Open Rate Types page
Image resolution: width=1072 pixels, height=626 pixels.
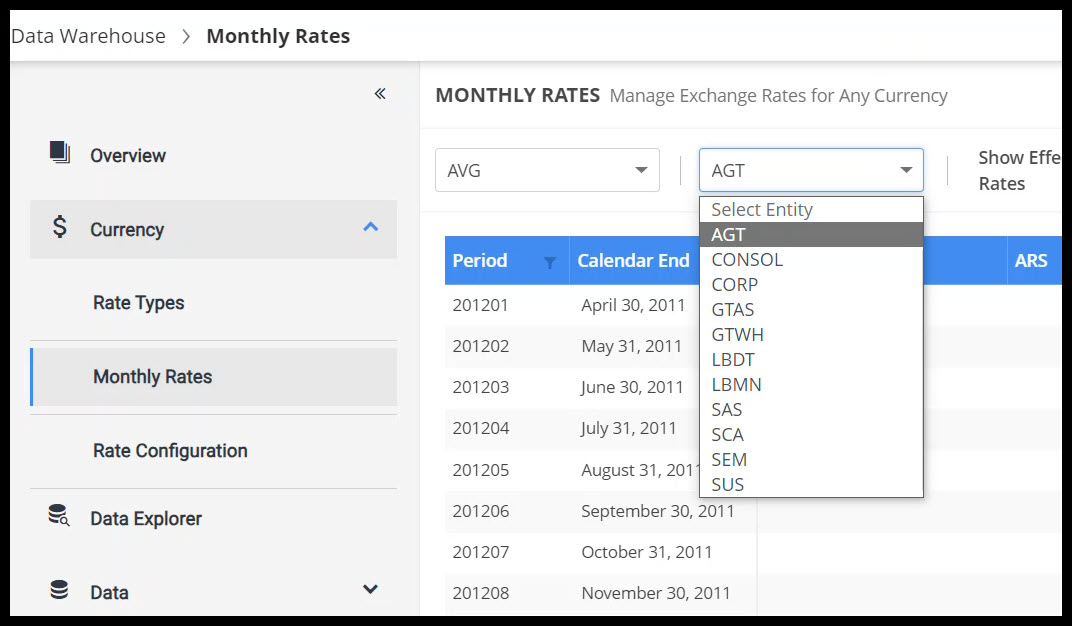(139, 303)
